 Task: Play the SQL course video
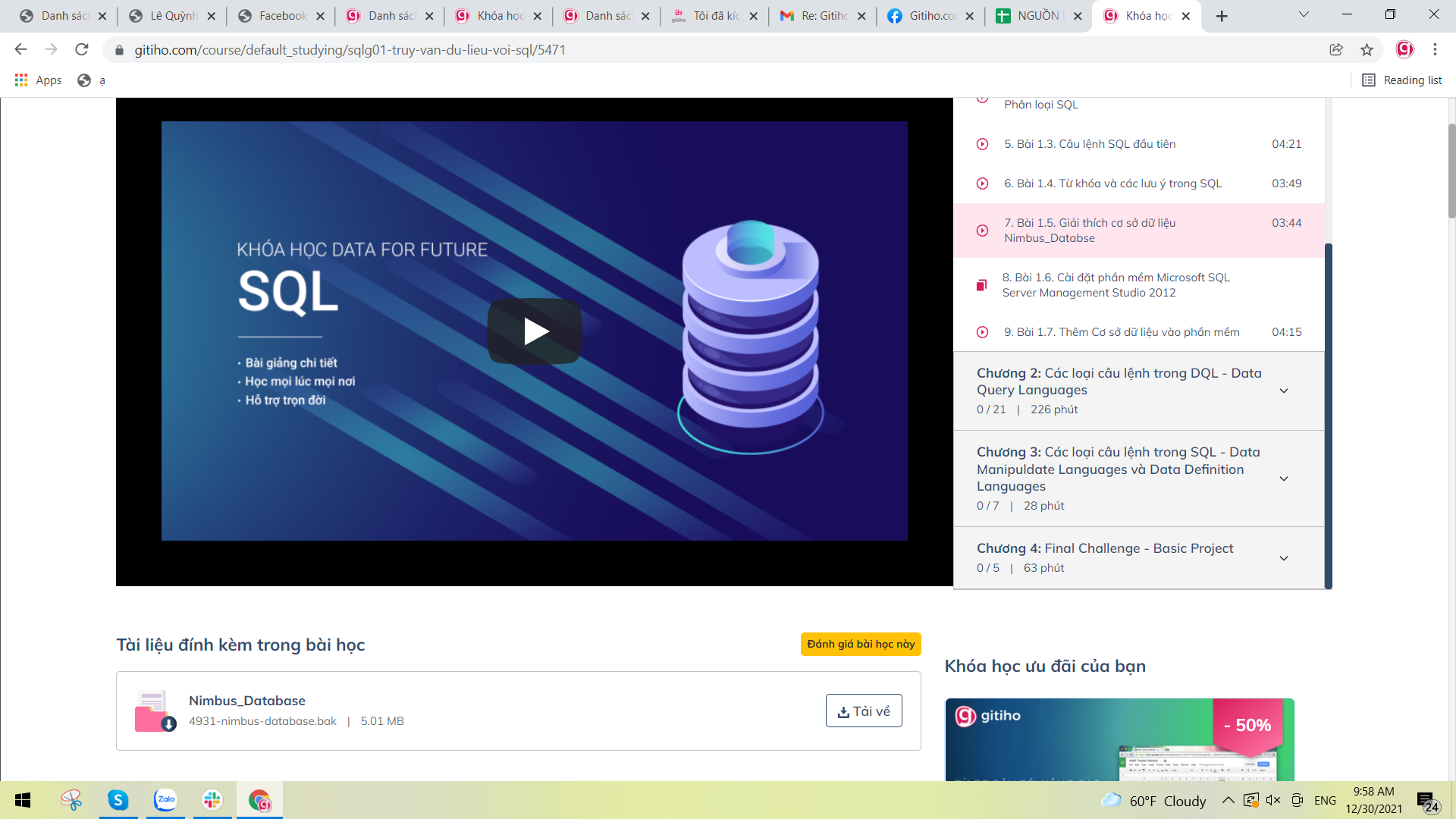535,331
